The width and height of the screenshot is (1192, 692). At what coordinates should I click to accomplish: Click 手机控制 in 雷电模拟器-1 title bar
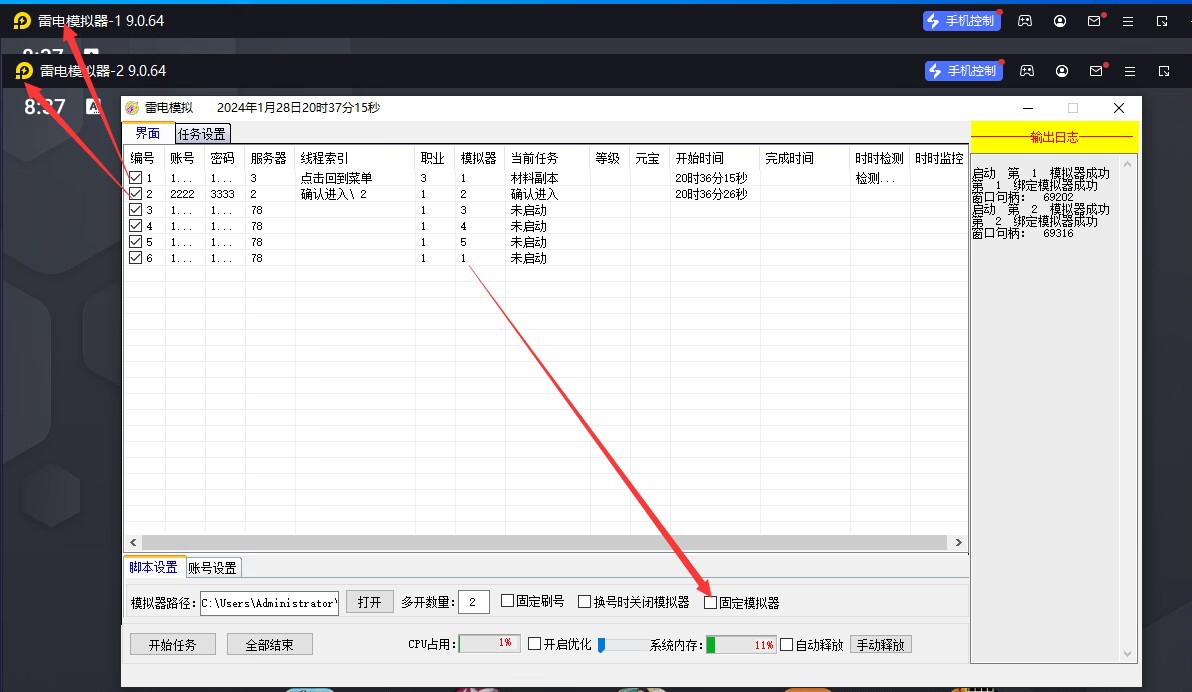(x=962, y=21)
